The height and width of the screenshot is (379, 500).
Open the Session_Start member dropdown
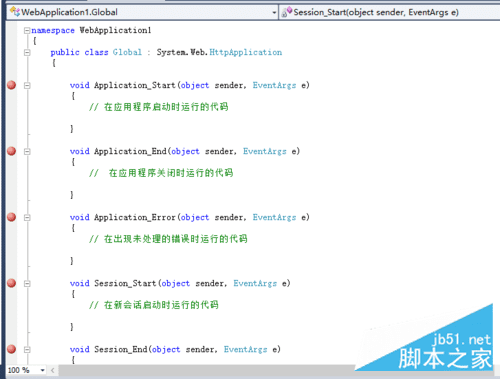click(x=389, y=12)
